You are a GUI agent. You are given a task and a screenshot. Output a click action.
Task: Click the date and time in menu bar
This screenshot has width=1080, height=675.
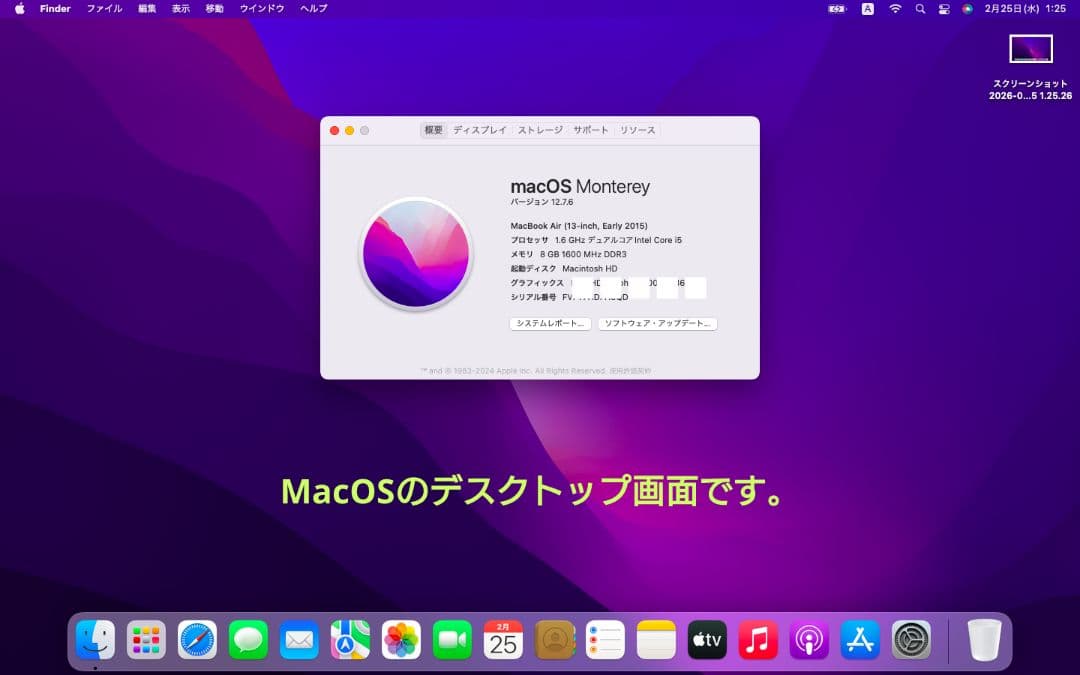tap(1025, 8)
